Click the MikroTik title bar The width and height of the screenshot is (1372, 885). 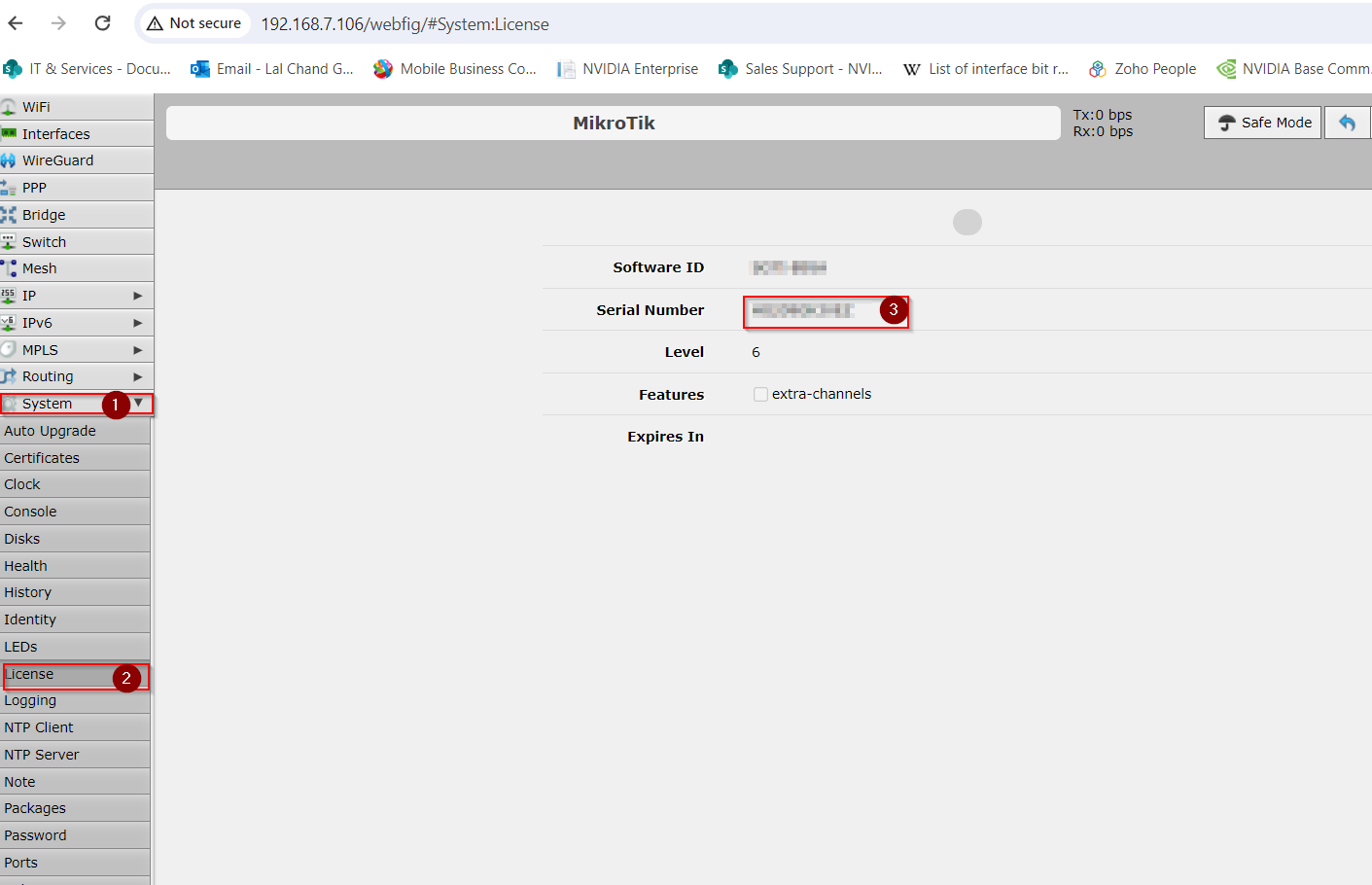tap(614, 123)
